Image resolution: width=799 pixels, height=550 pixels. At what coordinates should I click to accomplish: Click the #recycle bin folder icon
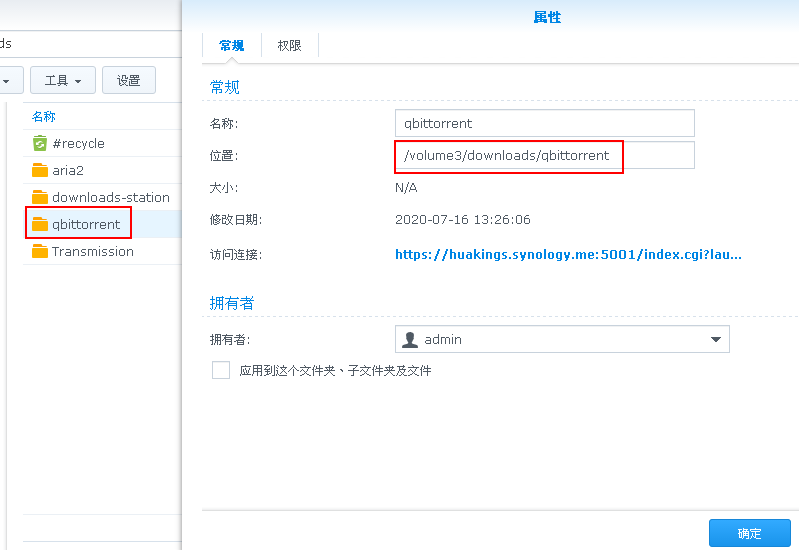pyautogui.click(x=40, y=144)
